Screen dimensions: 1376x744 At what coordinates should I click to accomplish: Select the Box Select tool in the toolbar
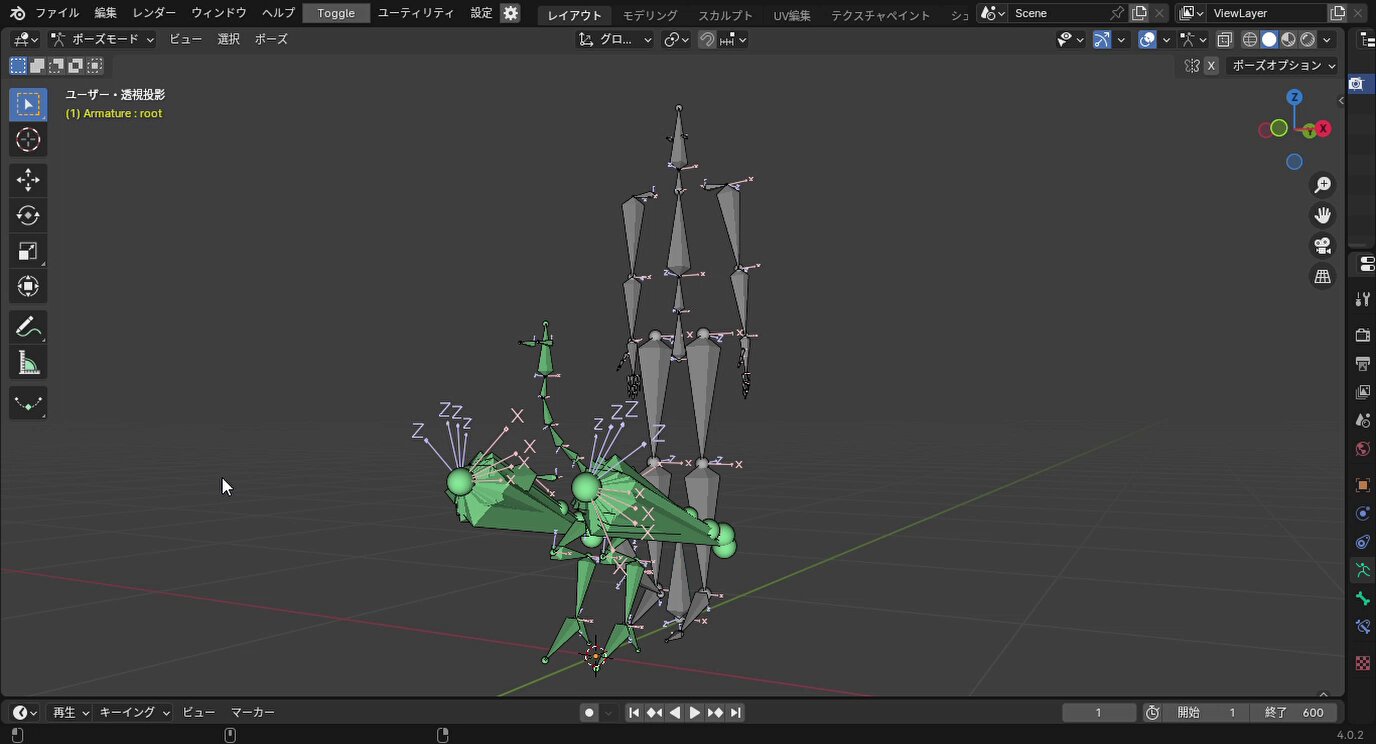tap(28, 105)
